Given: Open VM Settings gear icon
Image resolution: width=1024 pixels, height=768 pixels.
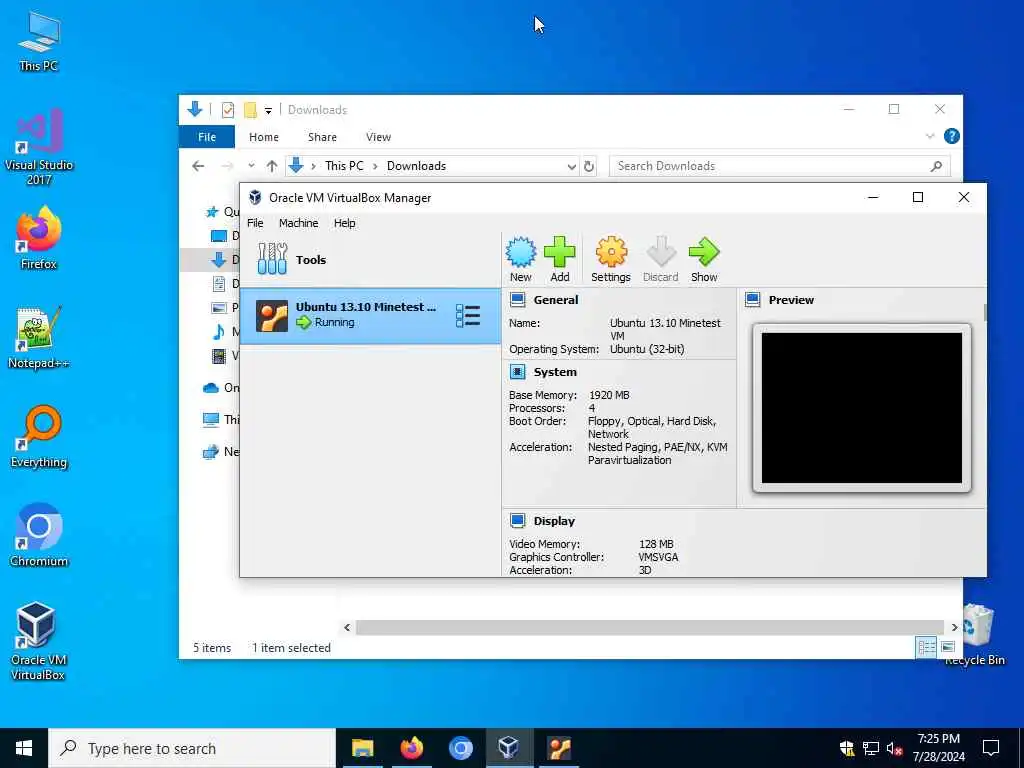Looking at the screenshot, I should tap(611, 259).
